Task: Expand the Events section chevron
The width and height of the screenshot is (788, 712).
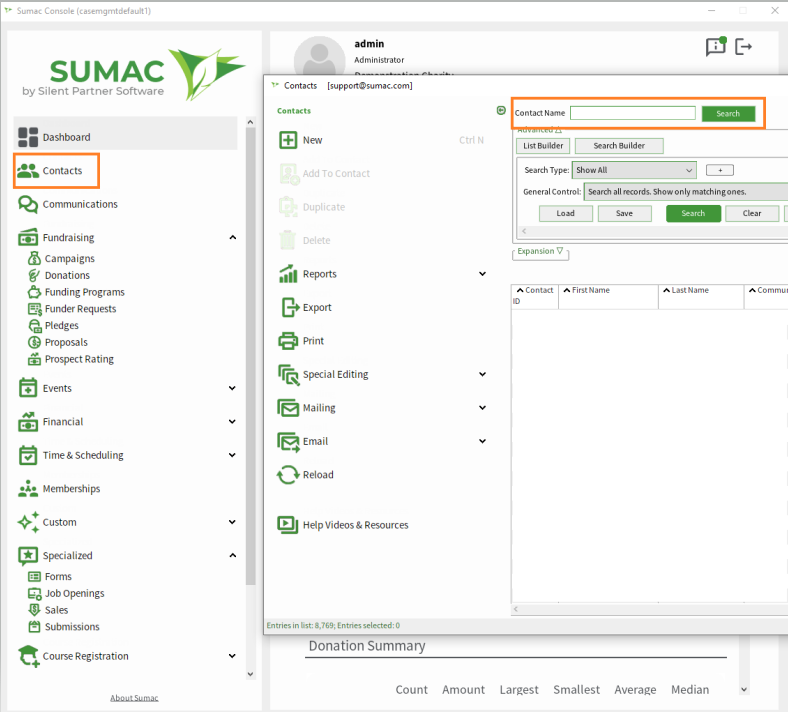Action: (x=232, y=388)
